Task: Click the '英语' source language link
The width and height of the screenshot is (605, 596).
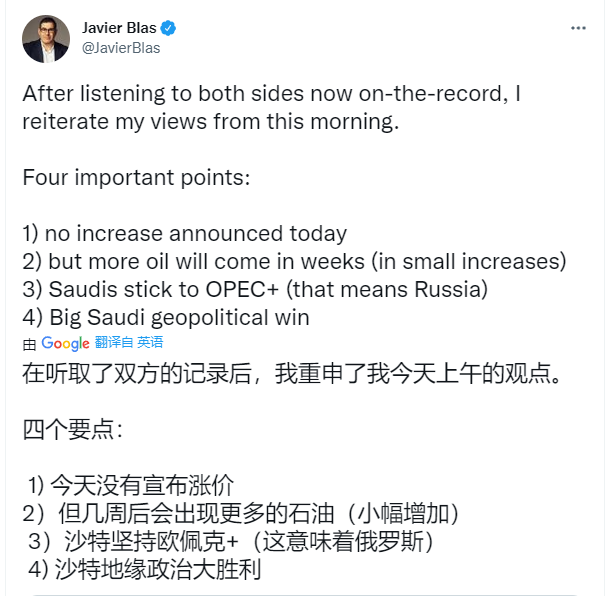Action: click(151, 343)
